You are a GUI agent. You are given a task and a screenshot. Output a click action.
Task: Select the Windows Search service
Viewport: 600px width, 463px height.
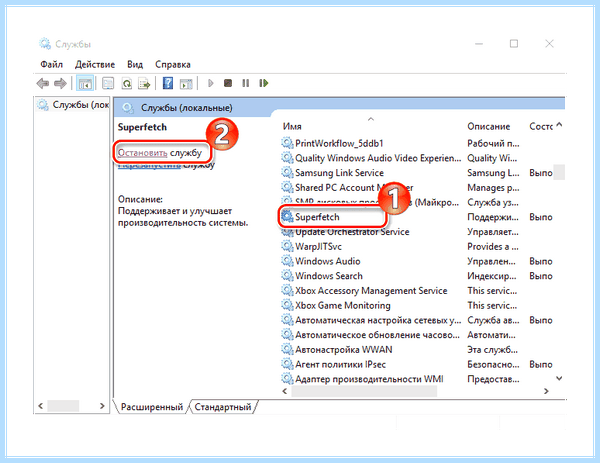pos(329,276)
